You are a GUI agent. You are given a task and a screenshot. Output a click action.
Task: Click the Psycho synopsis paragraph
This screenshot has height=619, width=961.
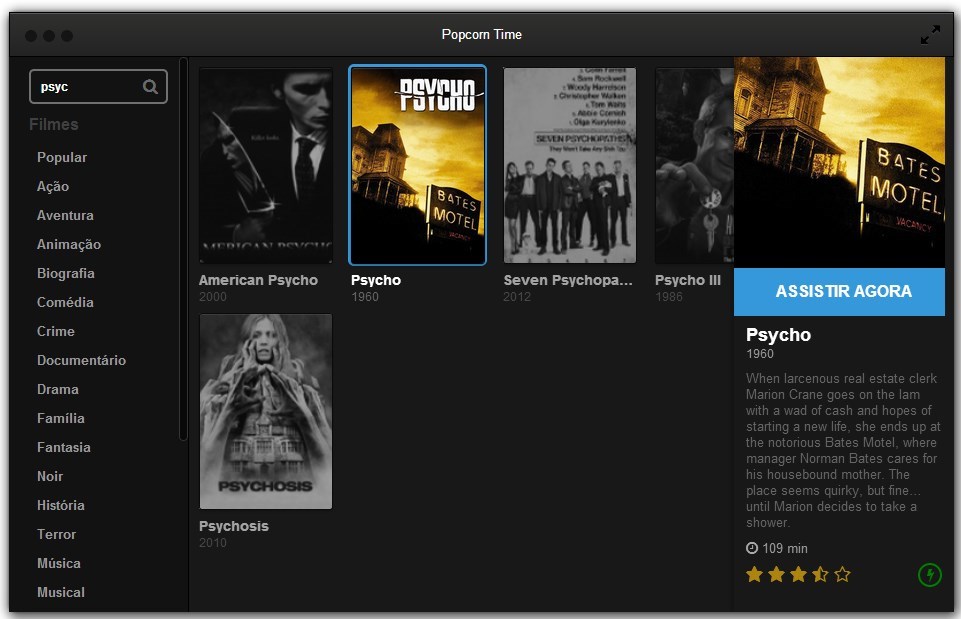coord(843,450)
